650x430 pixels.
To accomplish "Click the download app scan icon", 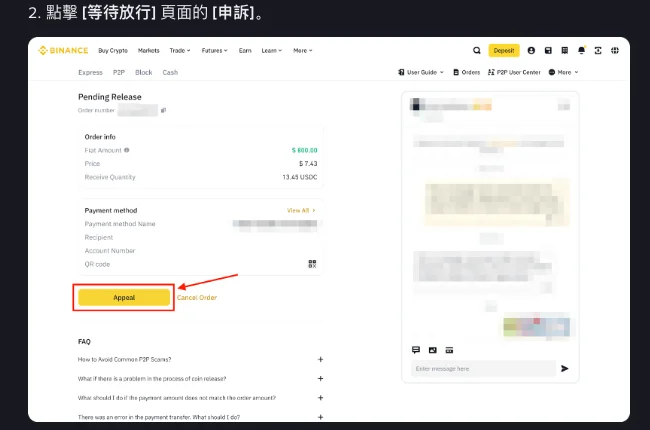I will tap(598, 51).
